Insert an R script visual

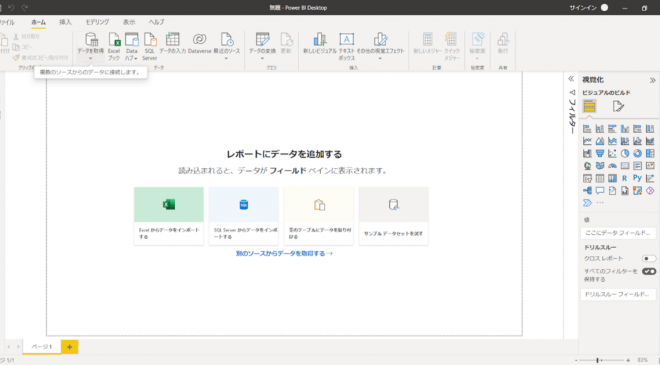coord(625,178)
